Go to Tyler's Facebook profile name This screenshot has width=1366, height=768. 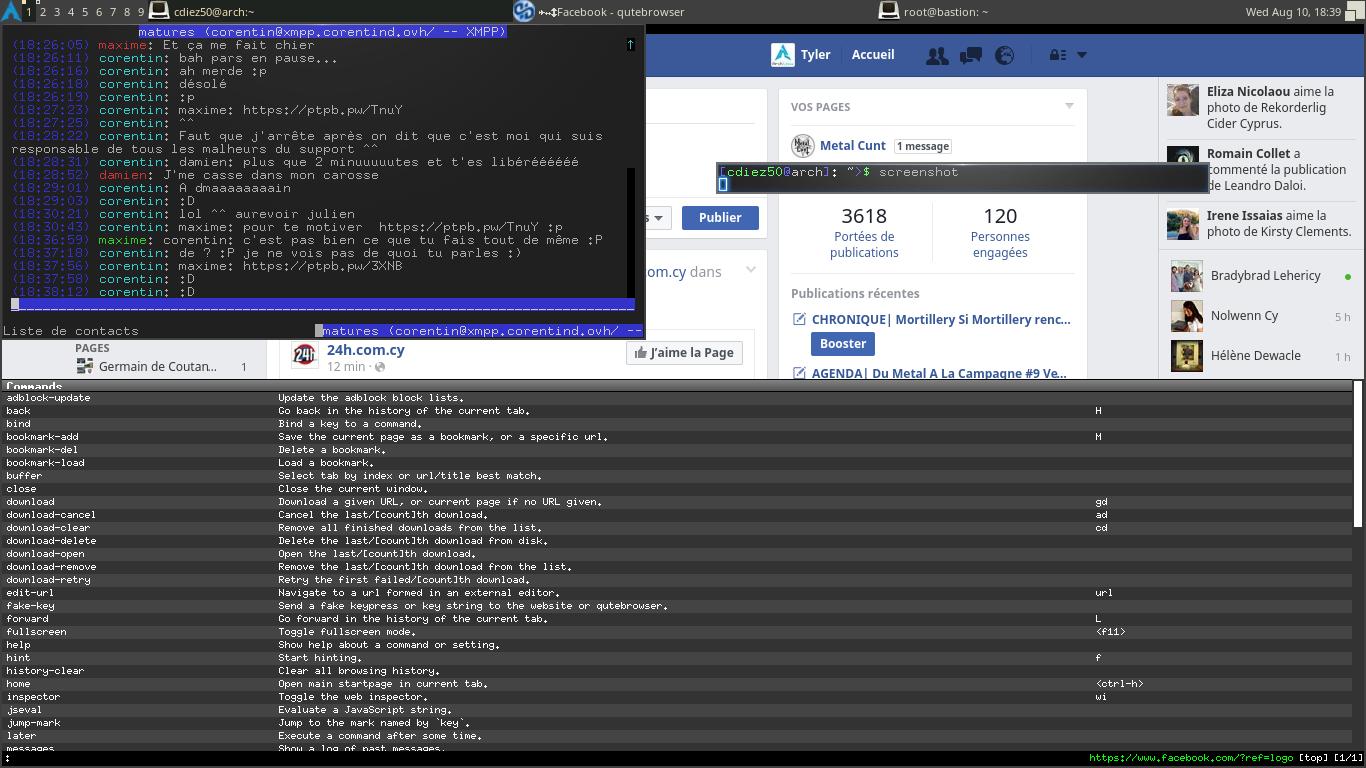click(x=815, y=55)
